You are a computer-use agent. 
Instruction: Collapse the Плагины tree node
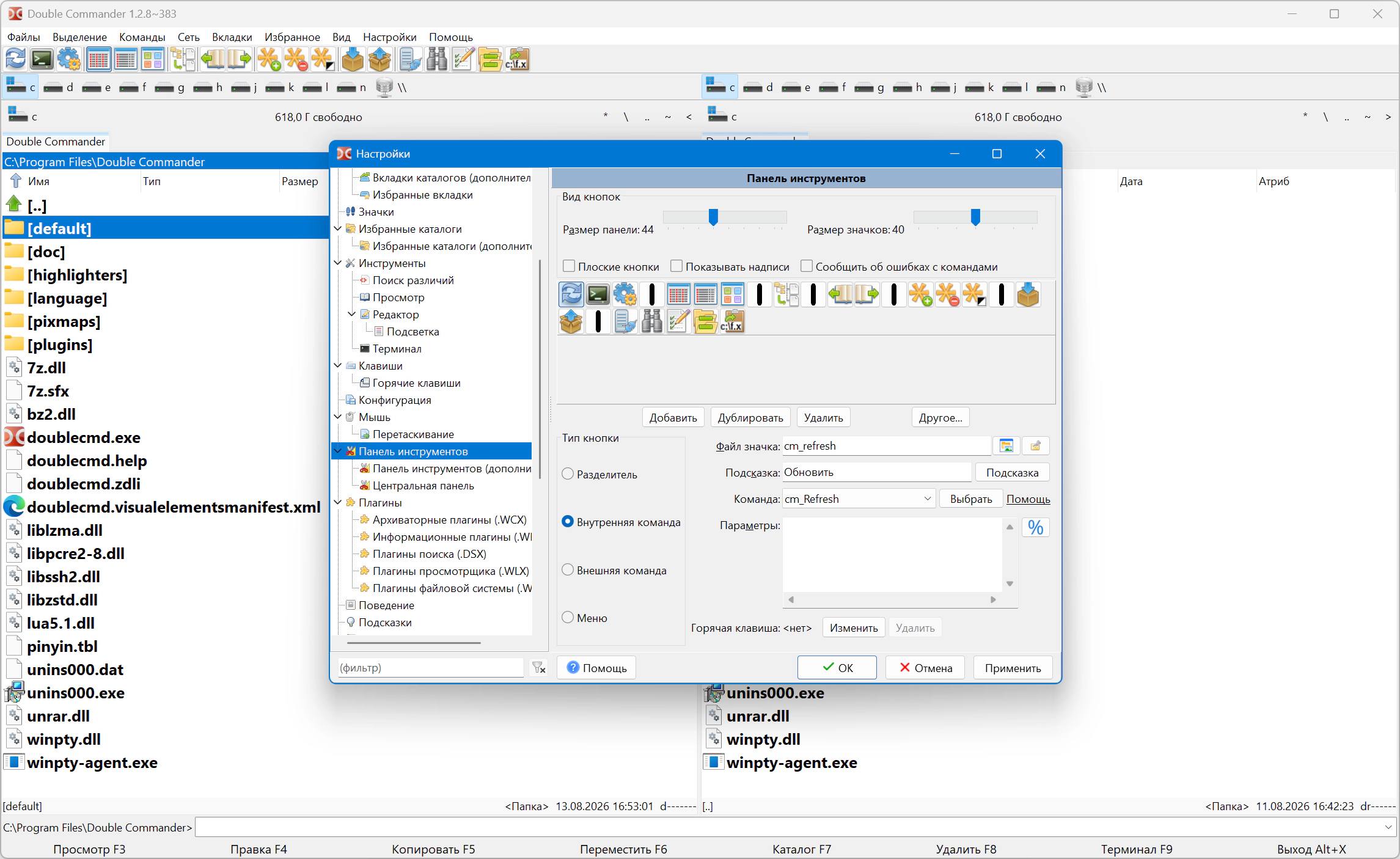pos(338,502)
